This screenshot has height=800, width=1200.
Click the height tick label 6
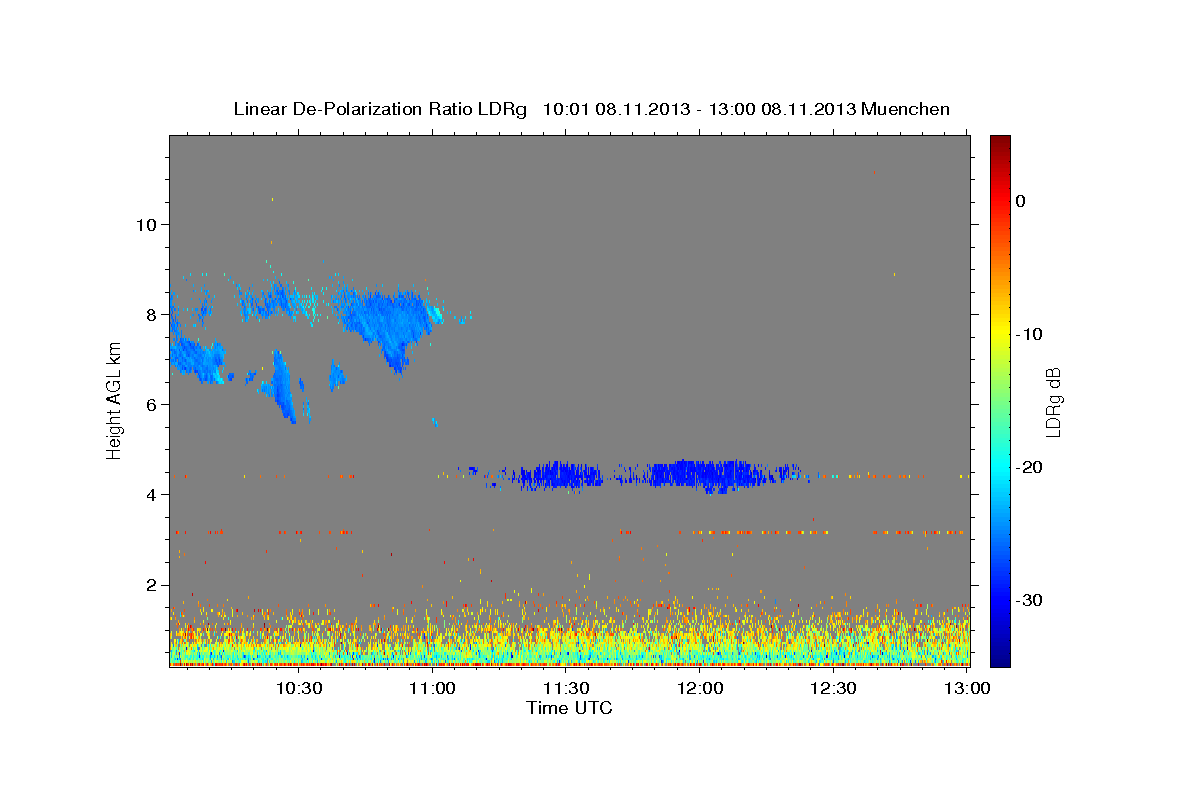coord(152,404)
